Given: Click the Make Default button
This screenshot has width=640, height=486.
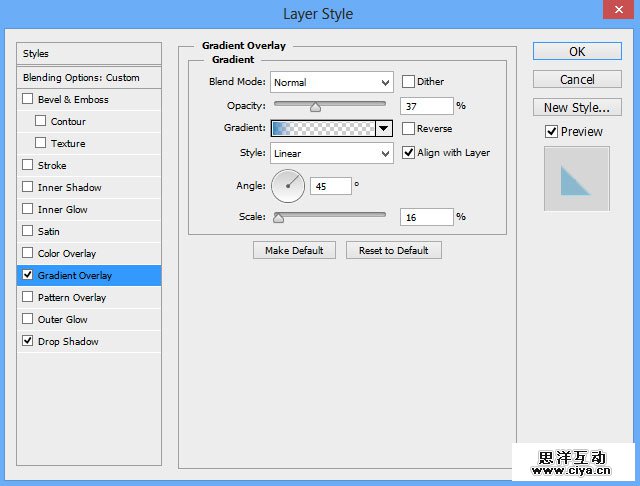Looking at the screenshot, I should [296, 250].
